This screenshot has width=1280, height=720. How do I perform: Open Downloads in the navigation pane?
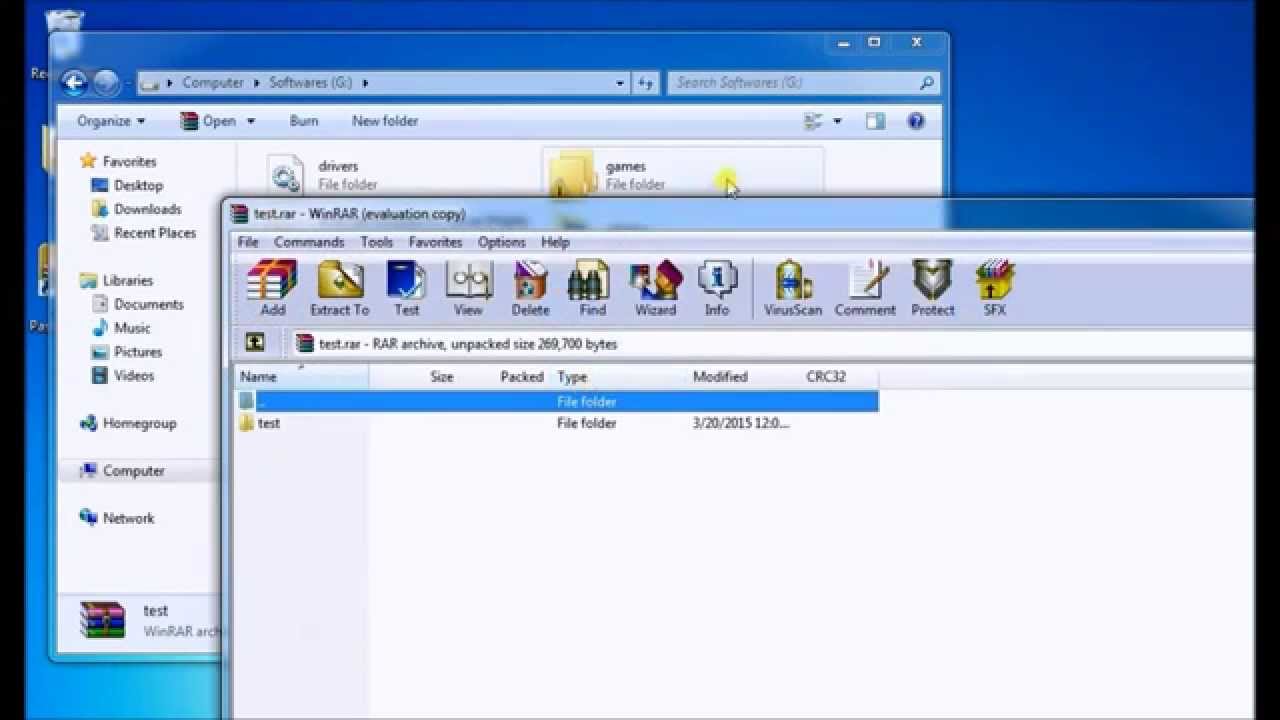coord(136,209)
